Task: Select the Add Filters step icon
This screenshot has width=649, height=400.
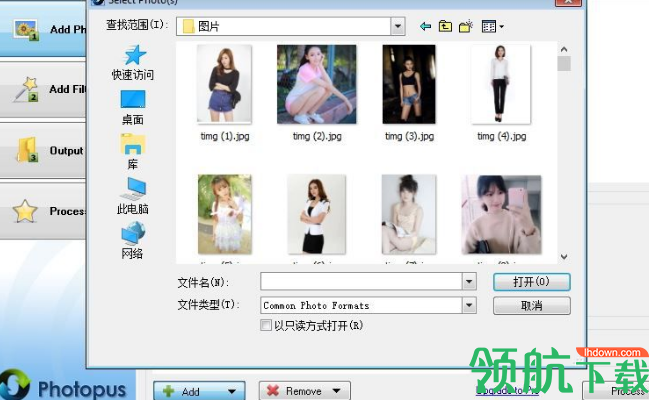Action: coord(26,89)
